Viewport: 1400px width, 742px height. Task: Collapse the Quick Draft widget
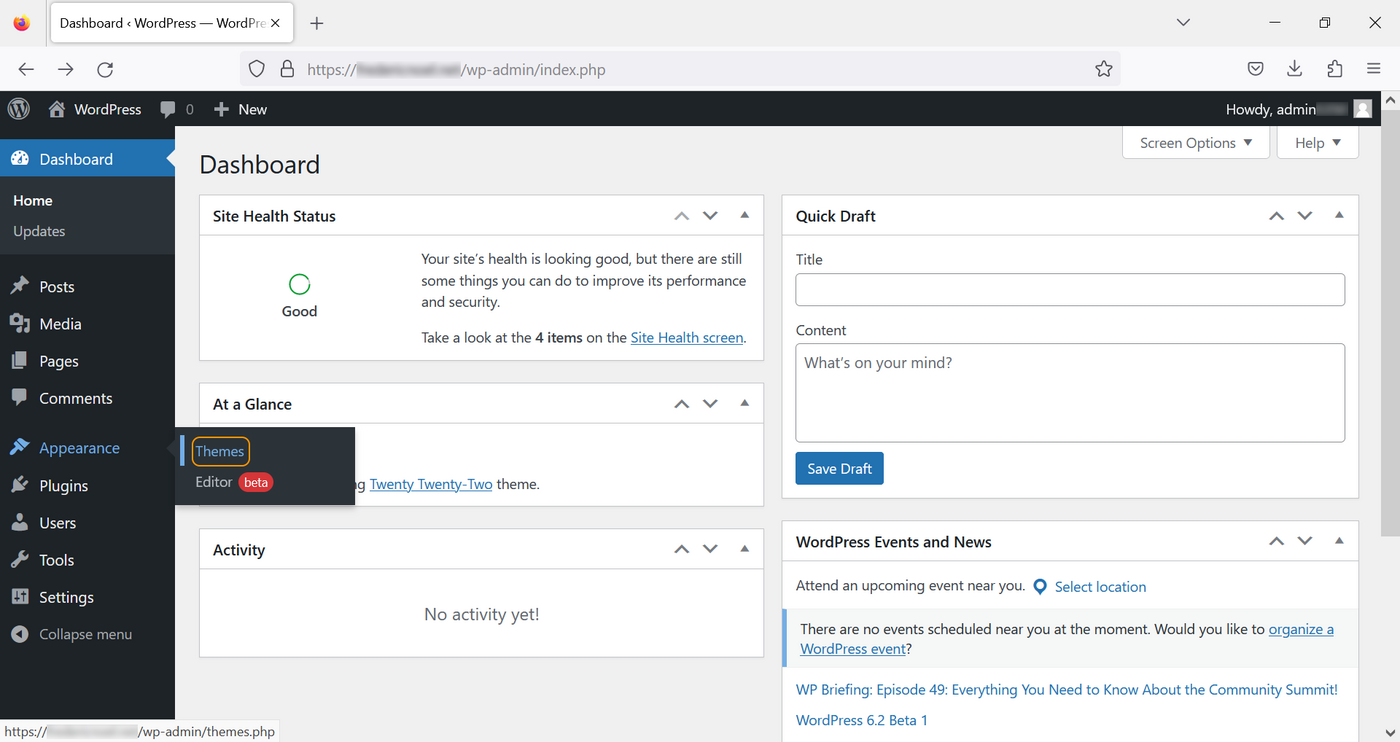click(1339, 215)
